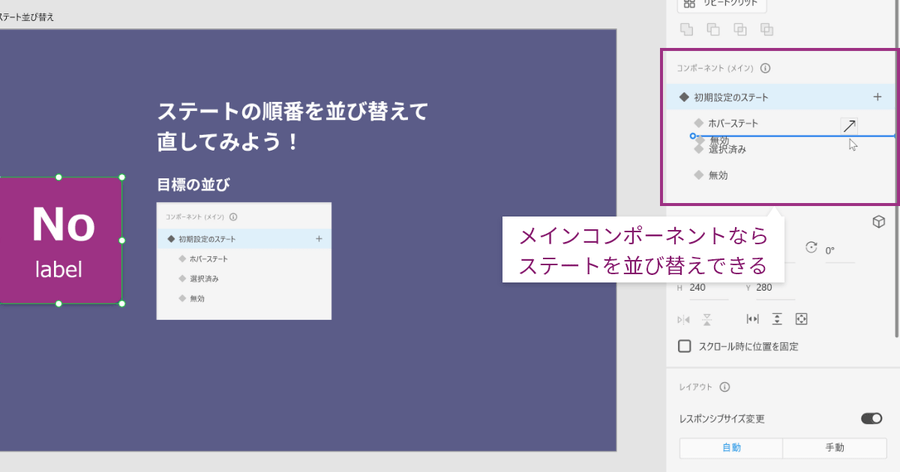This screenshot has width=900, height=472.
Task: Click the H height field showing 240
Action: [x=708, y=288]
